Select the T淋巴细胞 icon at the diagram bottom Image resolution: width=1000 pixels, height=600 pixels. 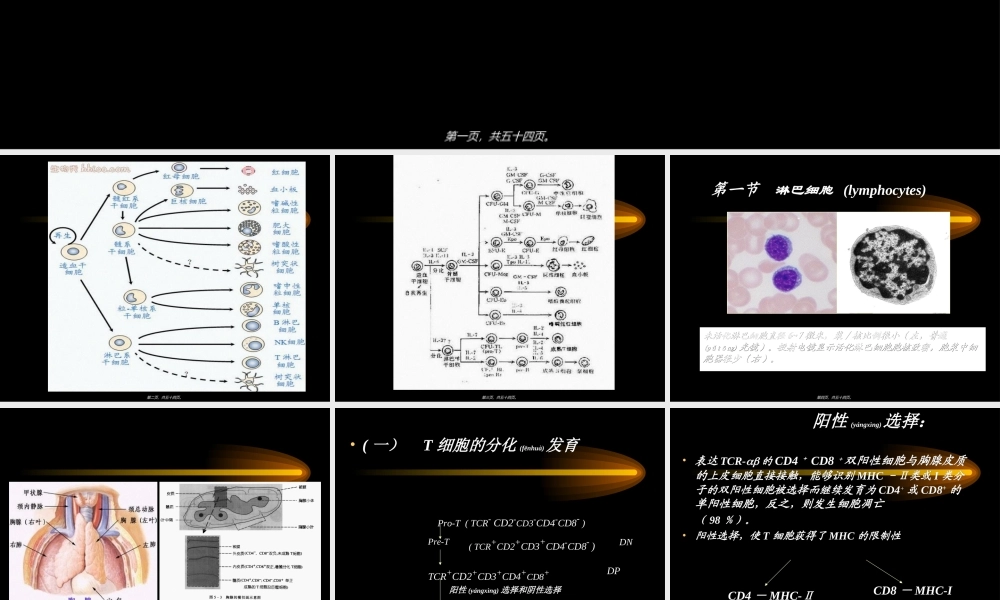pos(252,362)
